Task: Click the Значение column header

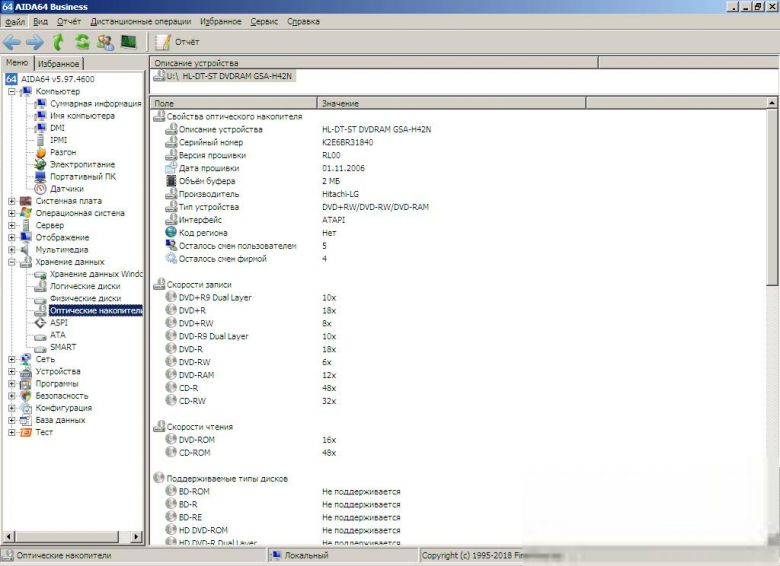Action: [x=452, y=103]
